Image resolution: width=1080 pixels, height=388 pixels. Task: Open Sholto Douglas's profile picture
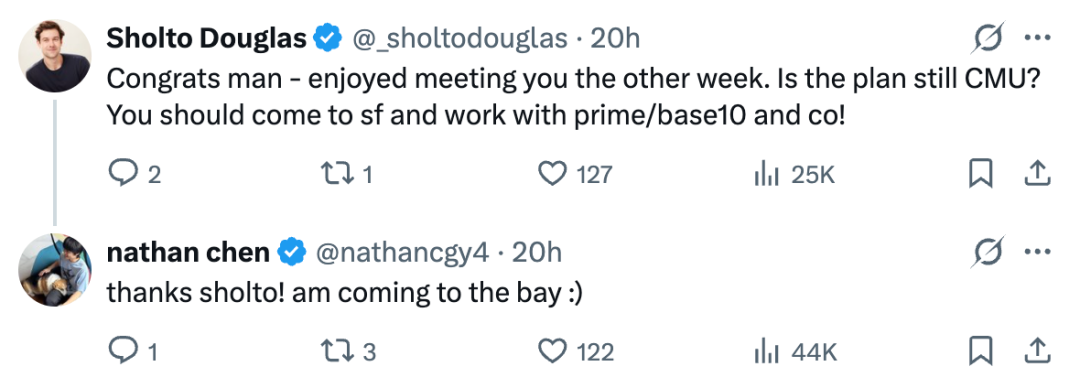pyautogui.click(x=55, y=56)
